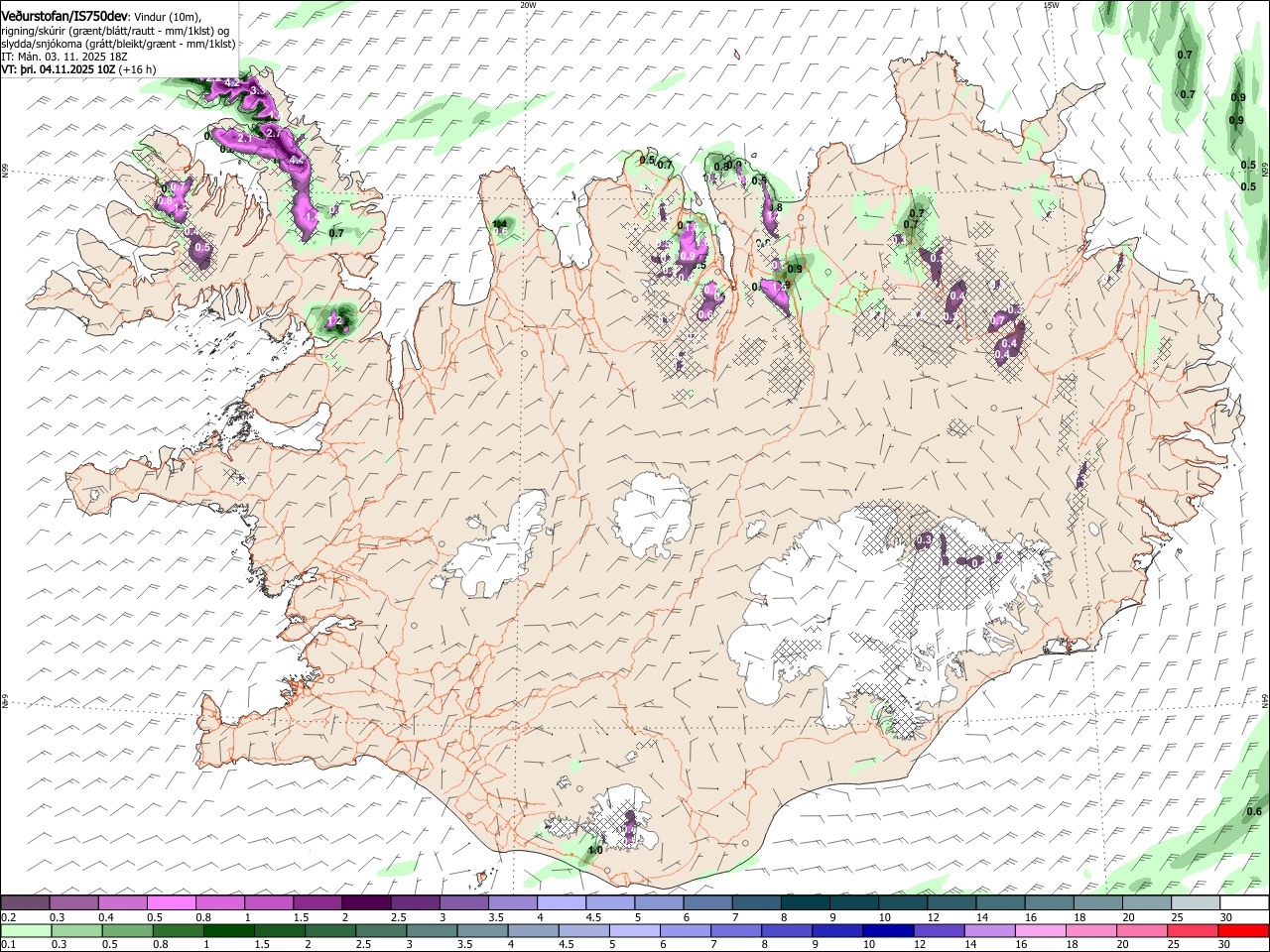Click the '30' label under the red swatch
Viewport: 1270px width, 952px height.
(x=1223, y=944)
